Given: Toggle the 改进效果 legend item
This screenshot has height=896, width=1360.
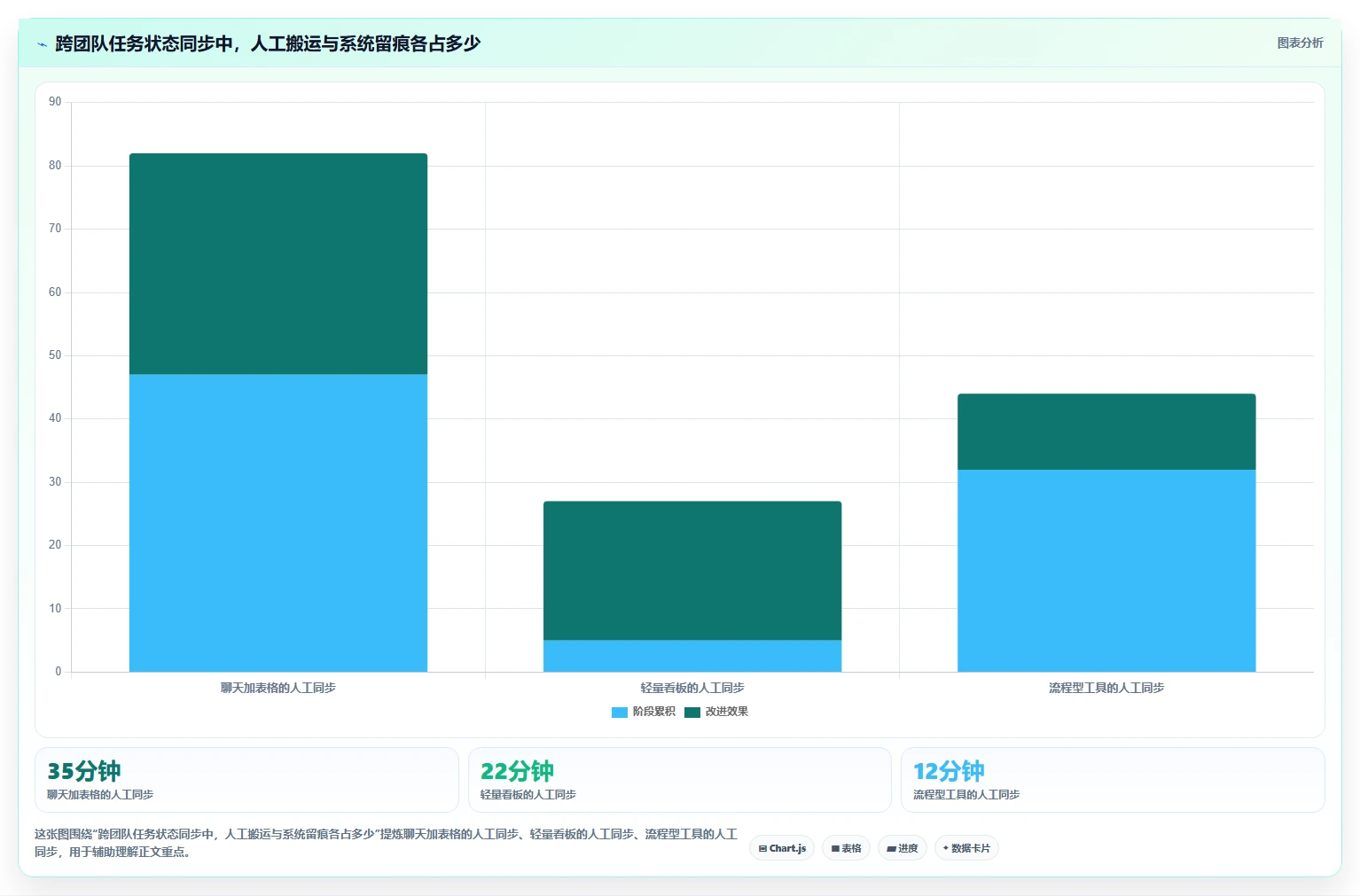Looking at the screenshot, I should pyautogui.click(x=716, y=712).
